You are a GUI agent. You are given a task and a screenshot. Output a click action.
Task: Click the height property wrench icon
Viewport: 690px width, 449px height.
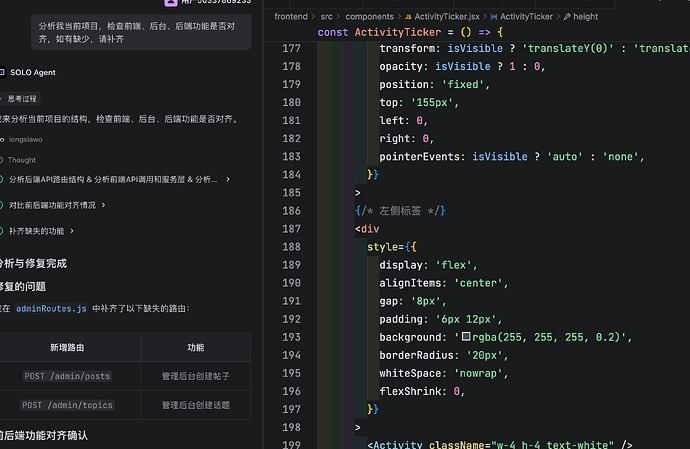pyautogui.click(x=567, y=17)
